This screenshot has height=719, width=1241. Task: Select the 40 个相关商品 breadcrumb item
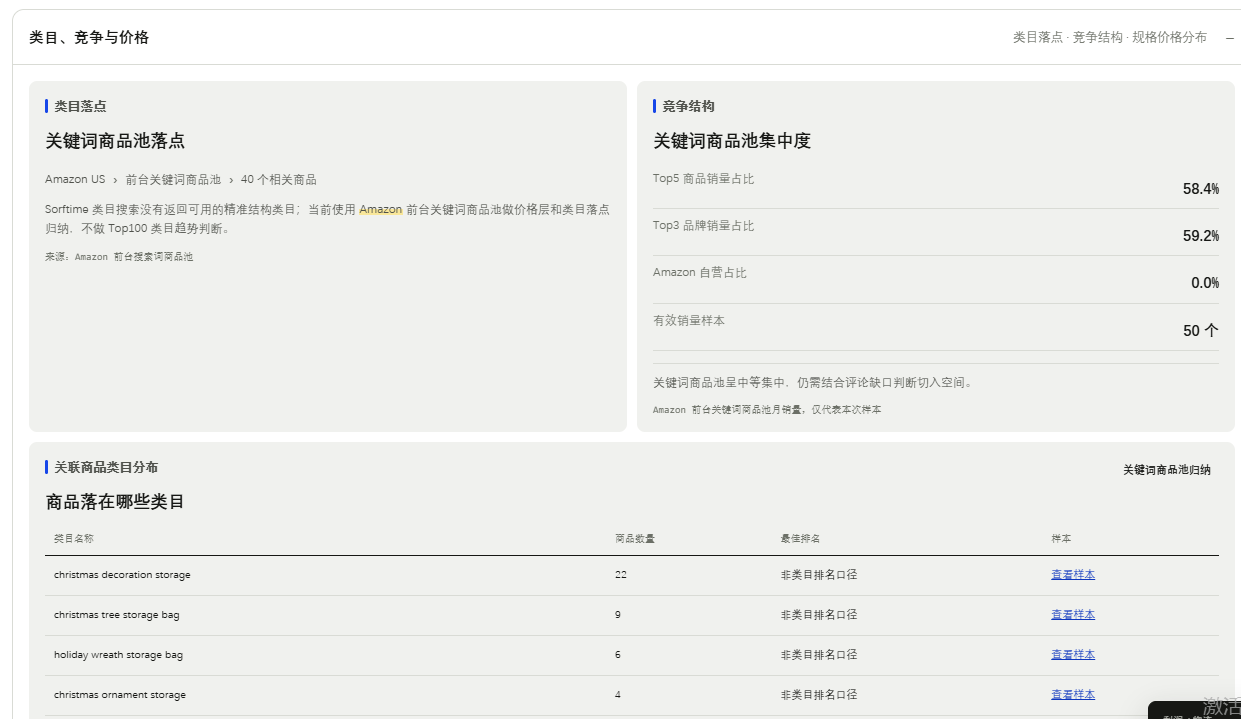coord(279,180)
